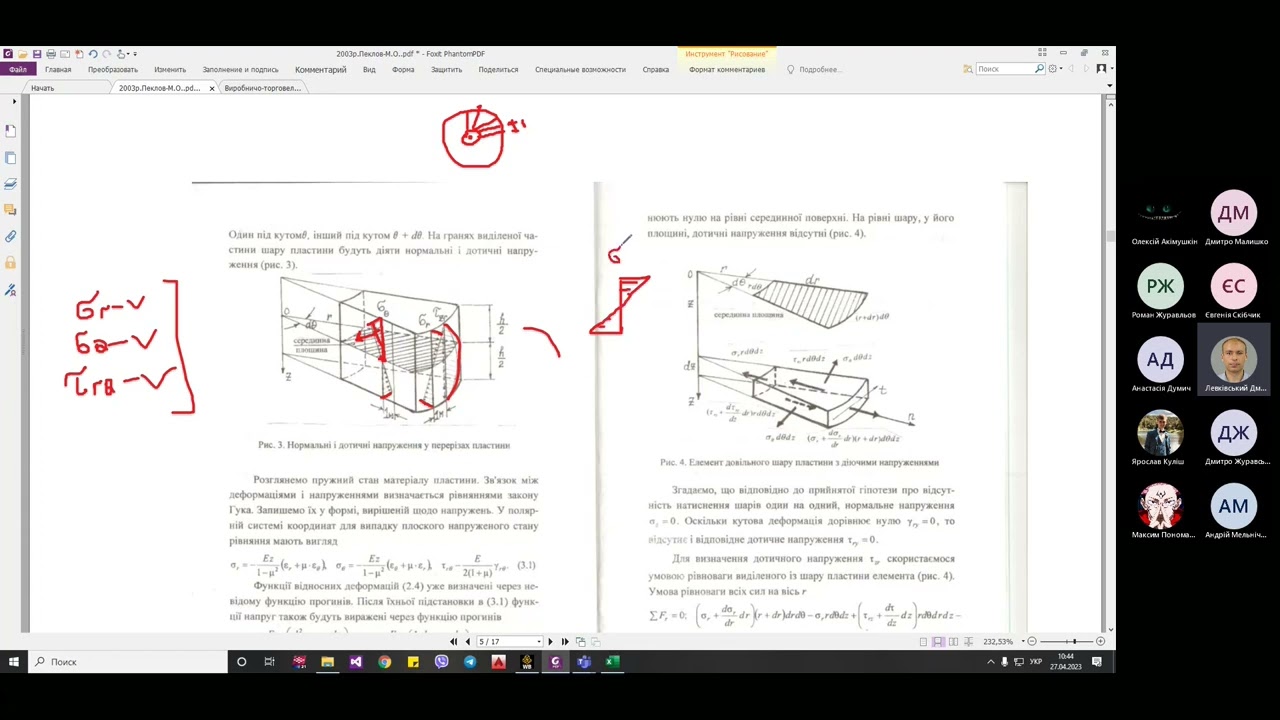This screenshot has height=720, width=1280.
Task: Open the page number dropdown
Action: point(539,641)
